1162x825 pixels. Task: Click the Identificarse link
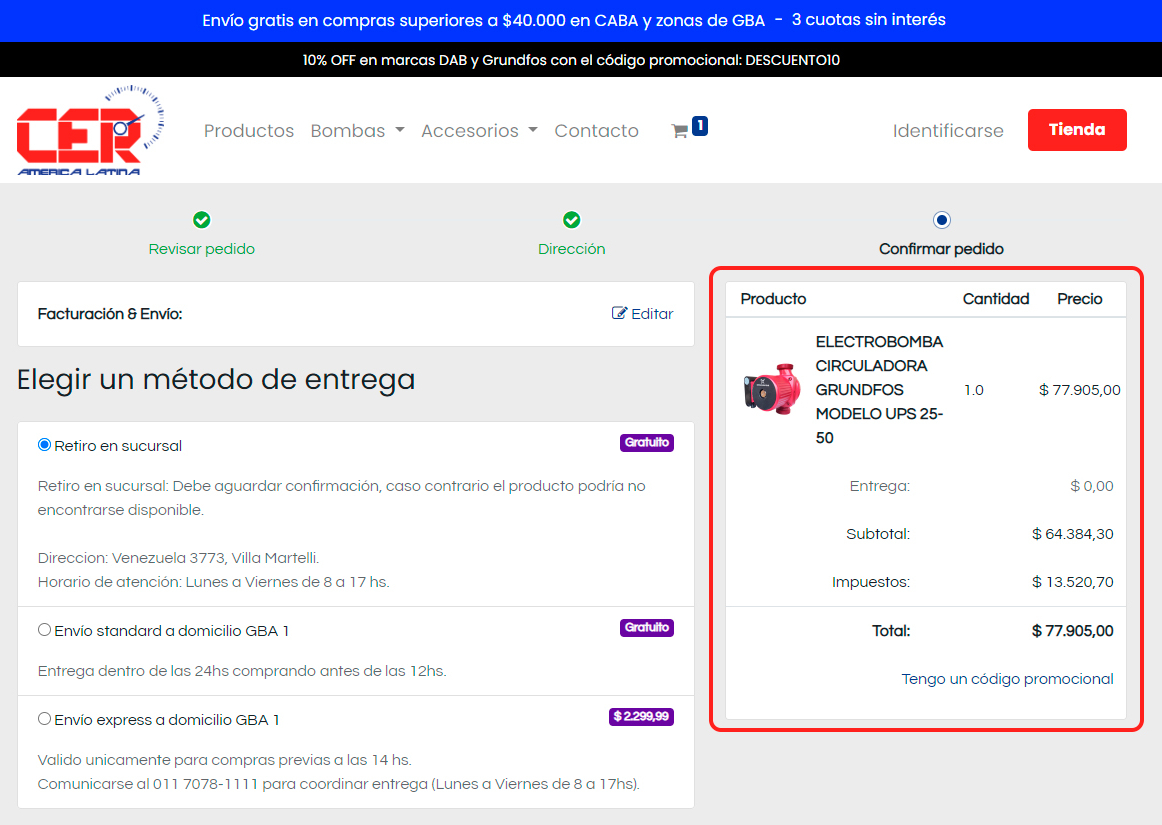948,131
